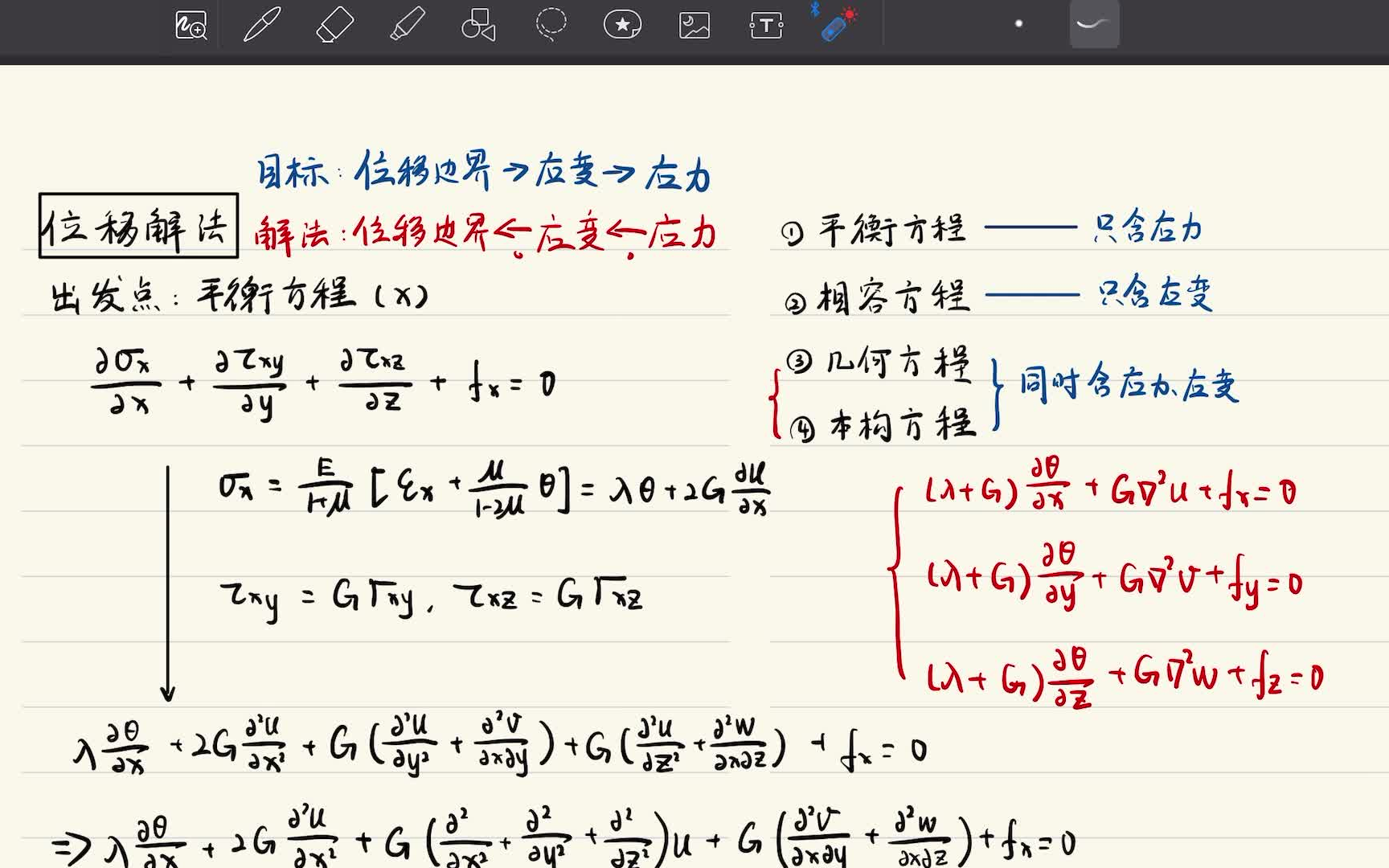This screenshot has height=868, width=1389.
Task: Click the red equation ending with fy=0
Action: 1115,577
